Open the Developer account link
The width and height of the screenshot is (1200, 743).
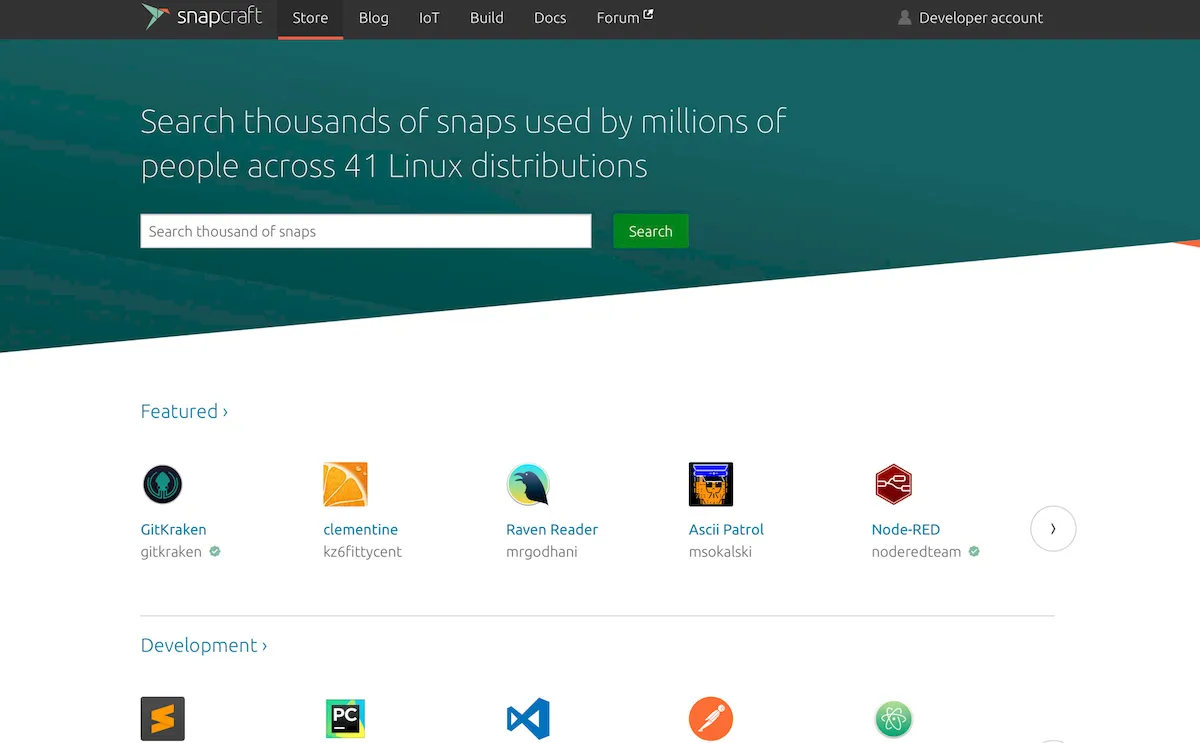(970, 18)
